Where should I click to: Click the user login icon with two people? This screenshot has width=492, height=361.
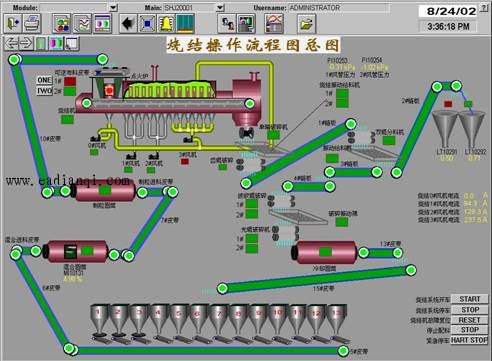tap(227, 24)
